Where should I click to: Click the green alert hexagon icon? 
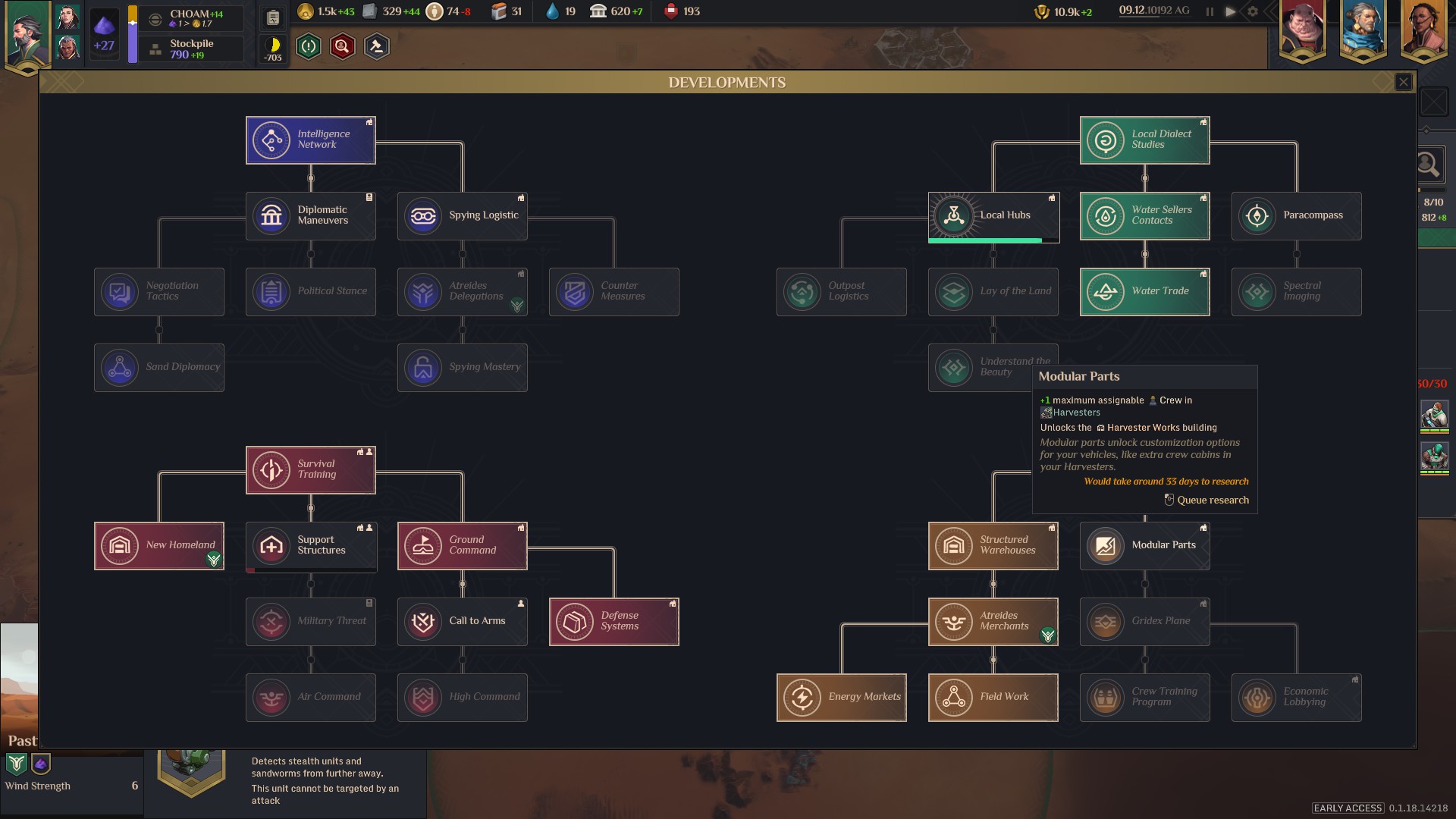(x=309, y=47)
